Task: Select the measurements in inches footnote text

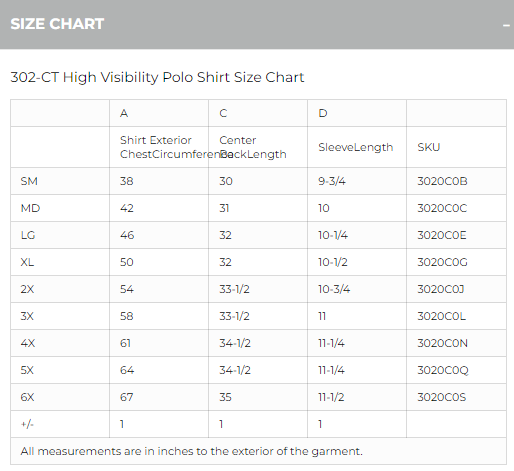Action: click(x=191, y=451)
